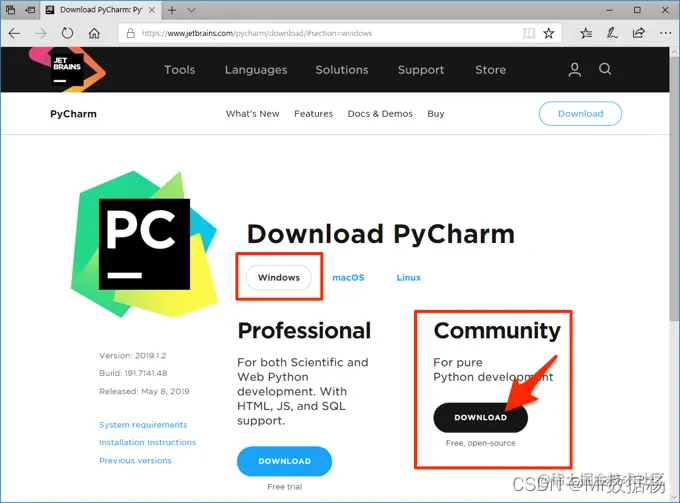Open the browser's more options ellipsis menu

tap(665, 33)
